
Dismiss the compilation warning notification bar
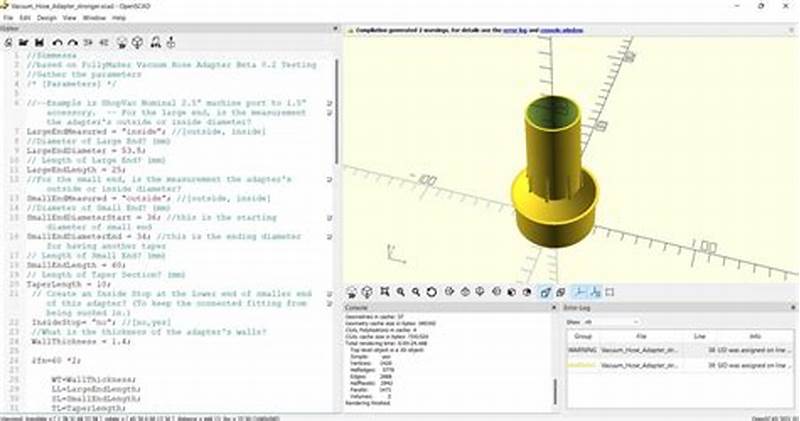tap(792, 30)
